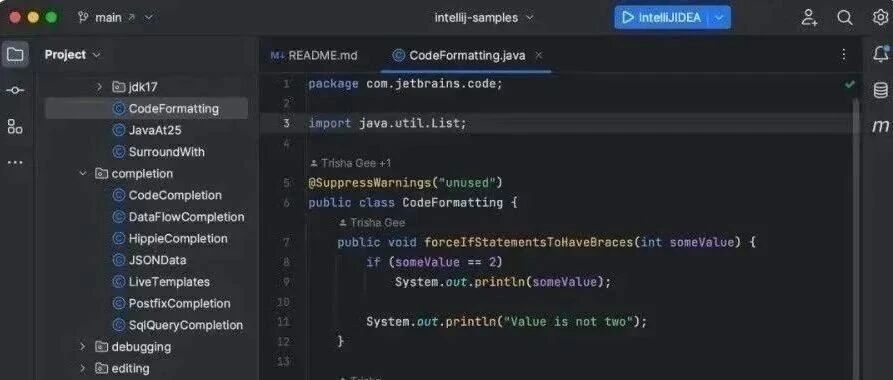Image resolution: width=893 pixels, height=380 pixels.
Task: Run the IntelliJIDEA configuration
Action: [661, 18]
